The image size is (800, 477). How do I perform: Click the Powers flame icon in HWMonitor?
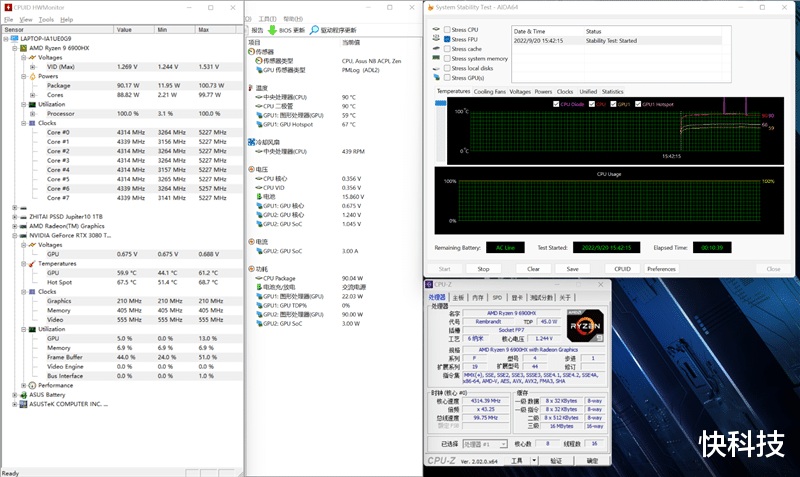pyautogui.click(x=32, y=76)
